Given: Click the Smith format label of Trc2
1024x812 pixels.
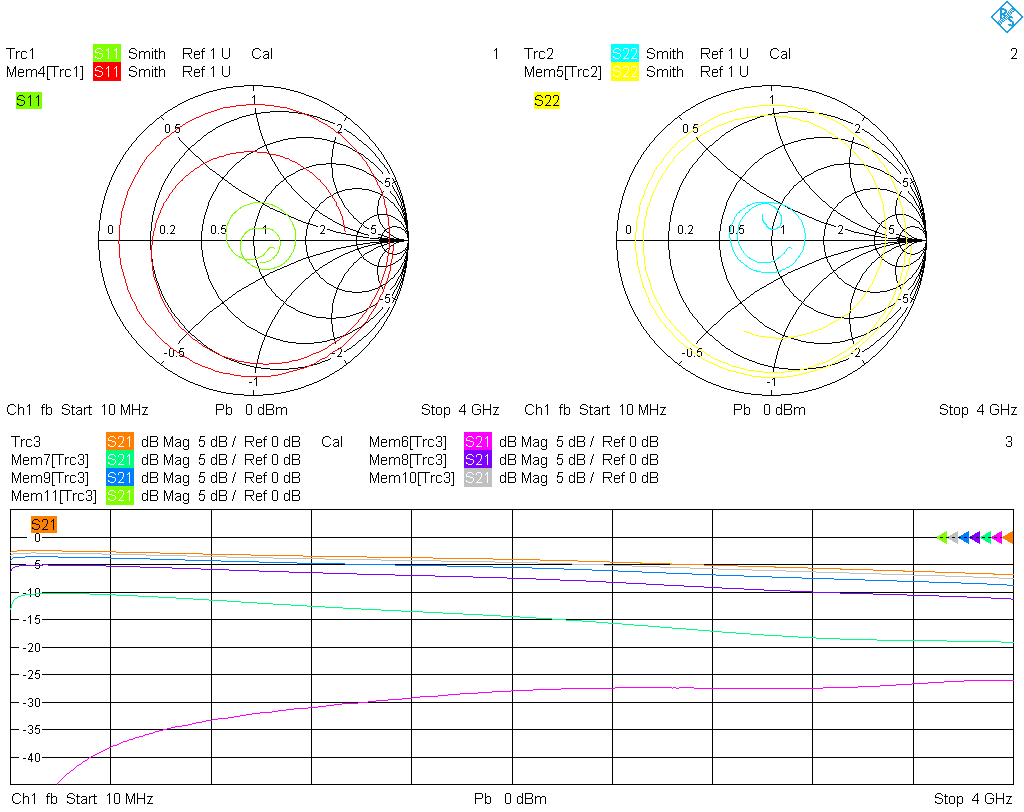Looking at the screenshot, I should (x=665, y=54).
